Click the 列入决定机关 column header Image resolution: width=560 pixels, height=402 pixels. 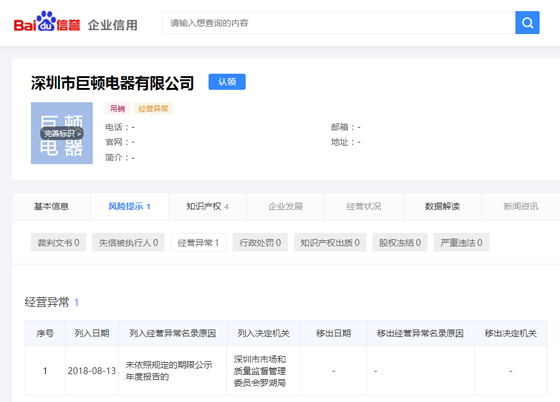264,333
